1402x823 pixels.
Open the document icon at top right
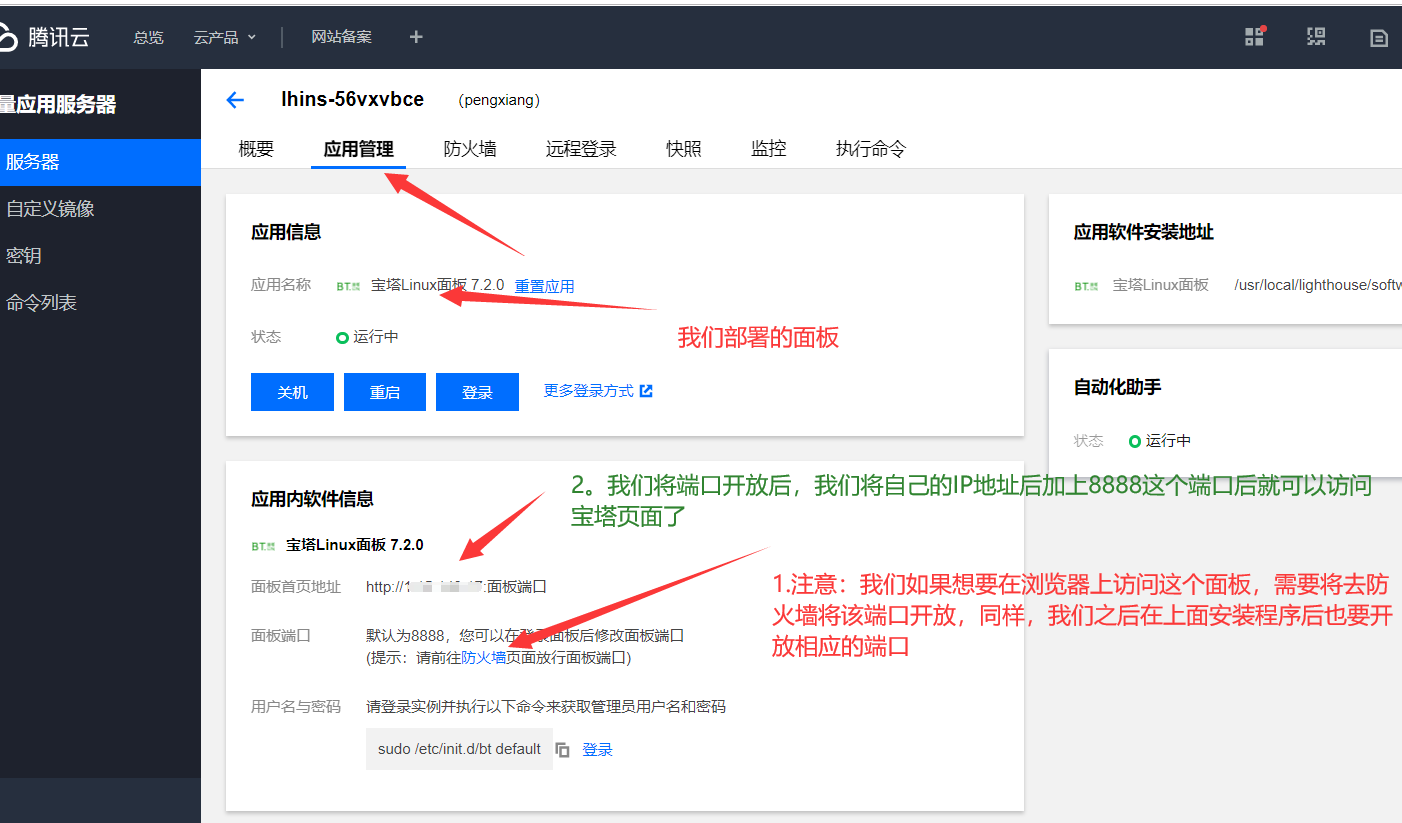point(1378,38)
